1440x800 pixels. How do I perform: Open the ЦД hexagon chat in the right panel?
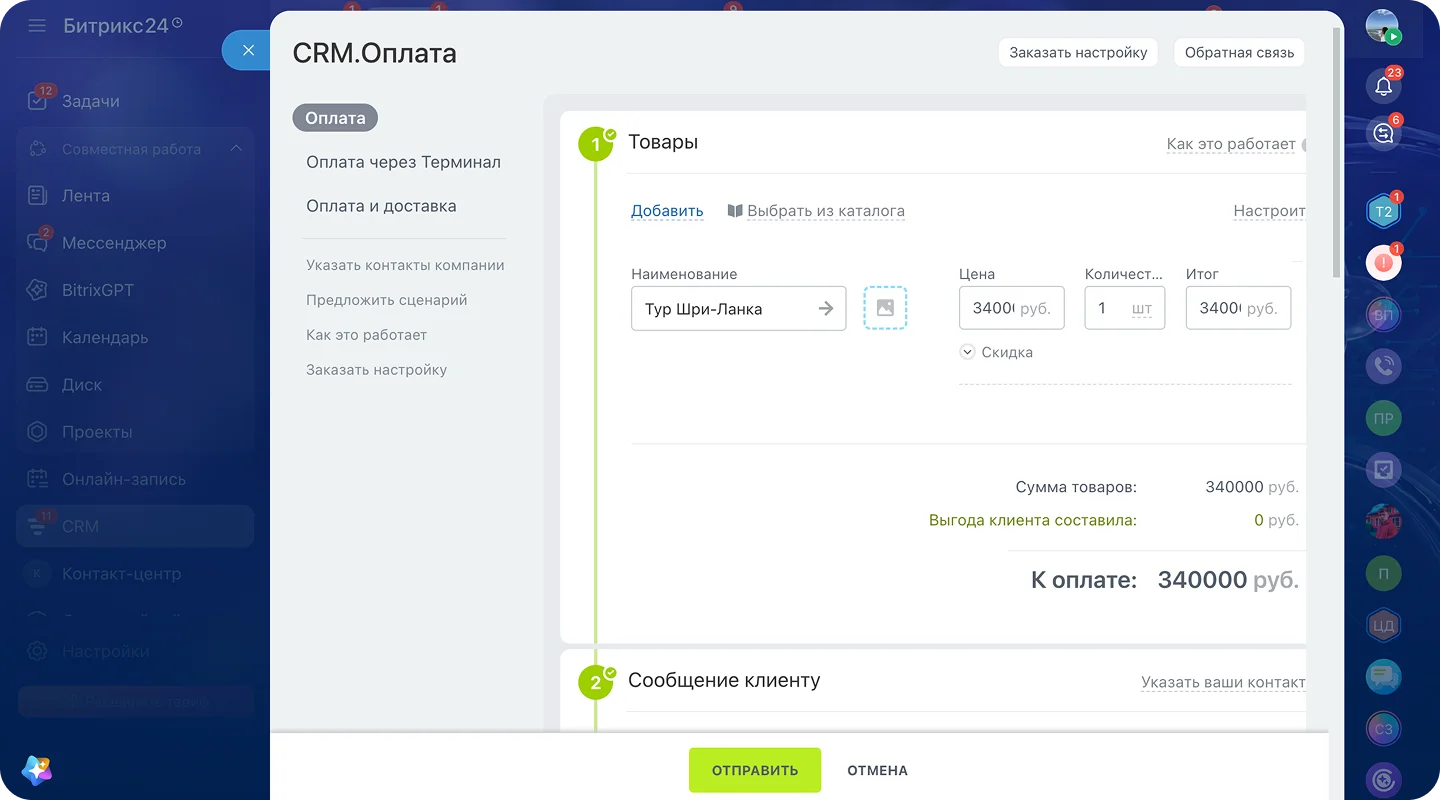[1384, 626]
